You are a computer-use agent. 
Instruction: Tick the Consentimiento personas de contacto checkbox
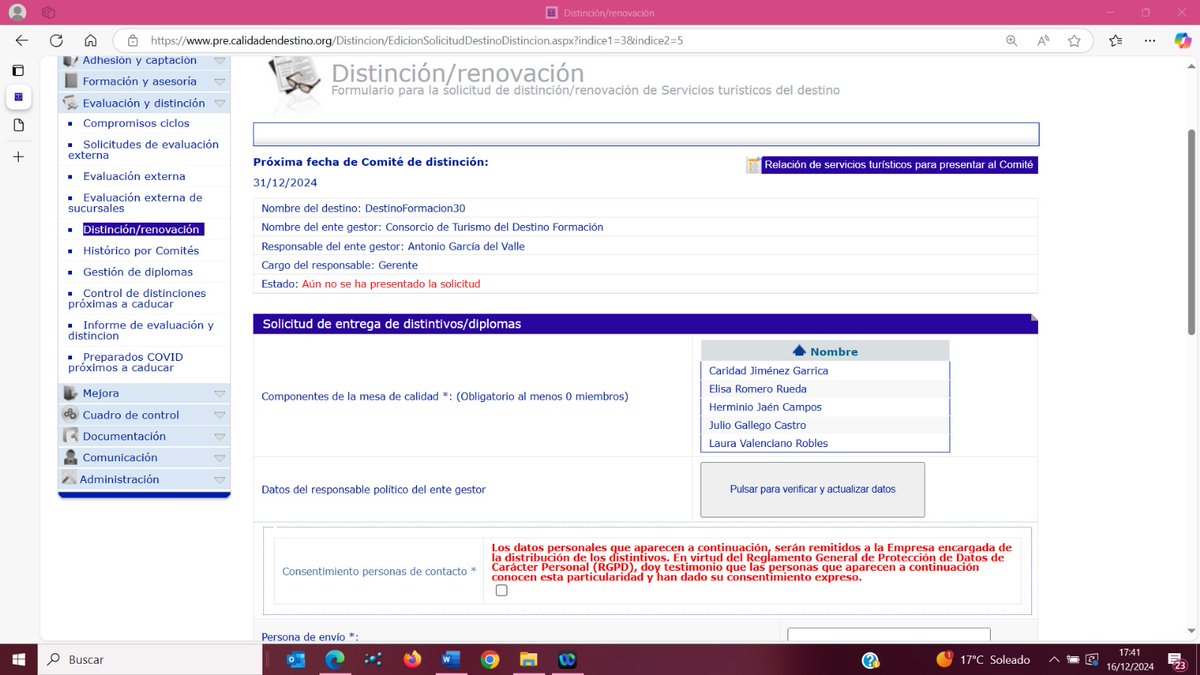pyautogui.click(x=501, y=590)
